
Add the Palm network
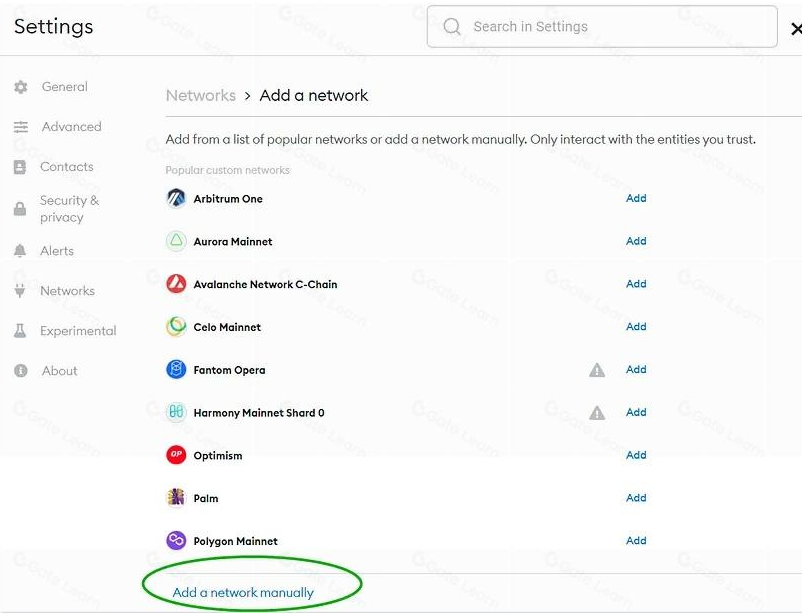tap(636, 498)
